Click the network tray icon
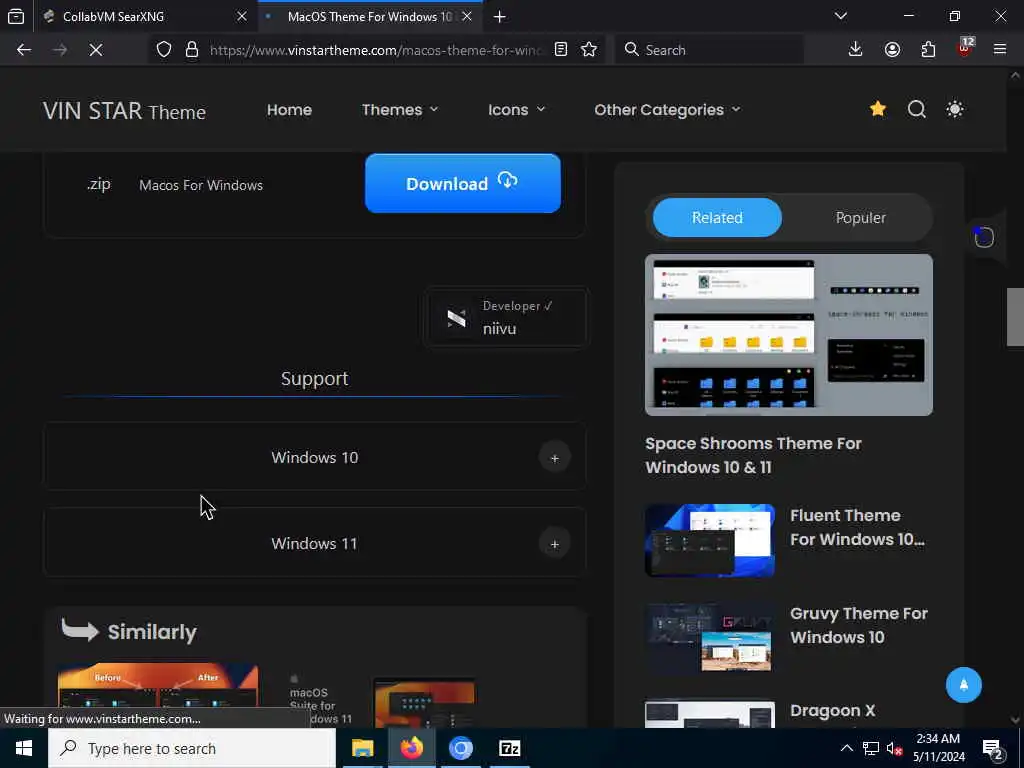The image size is (1024, 768). tap(871, 749)
